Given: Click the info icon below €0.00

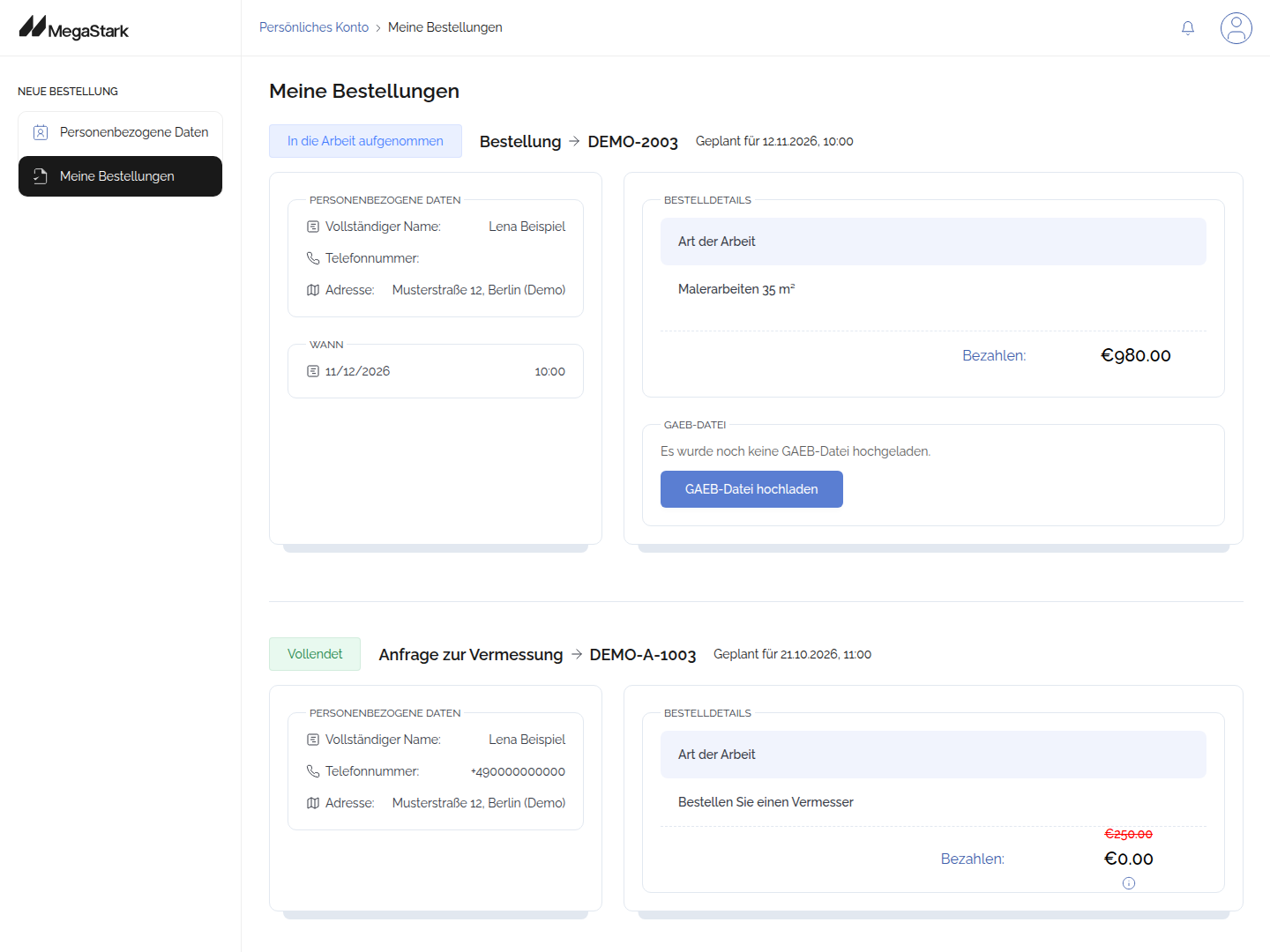Looking at the screenshot, I should point(1129,883).
